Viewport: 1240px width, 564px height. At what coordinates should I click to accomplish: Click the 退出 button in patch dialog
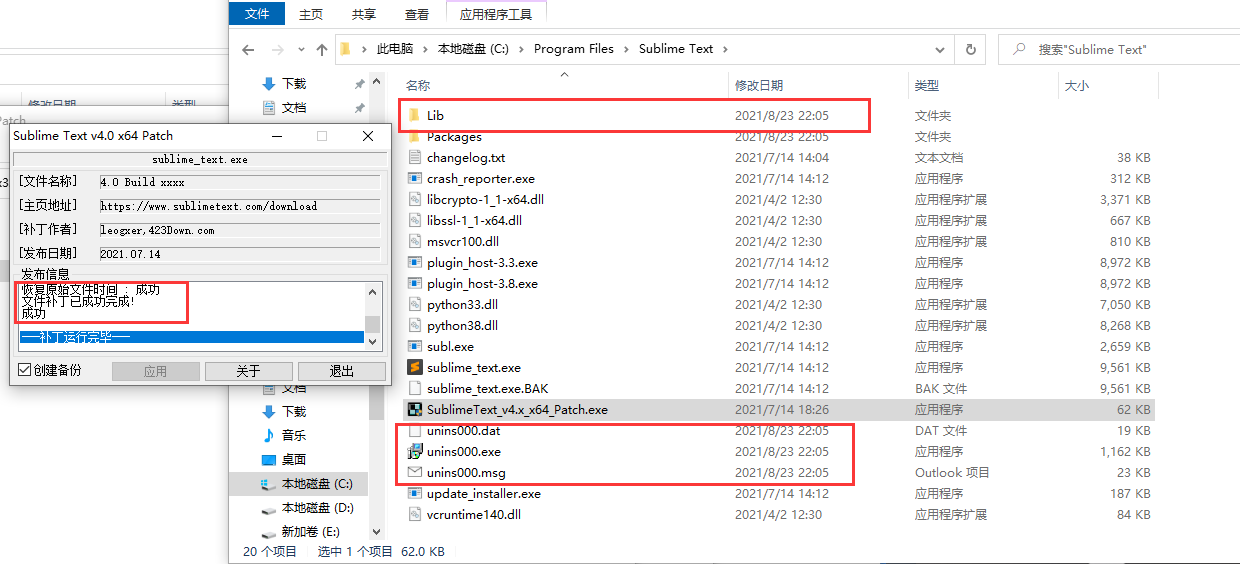(342, 371)
